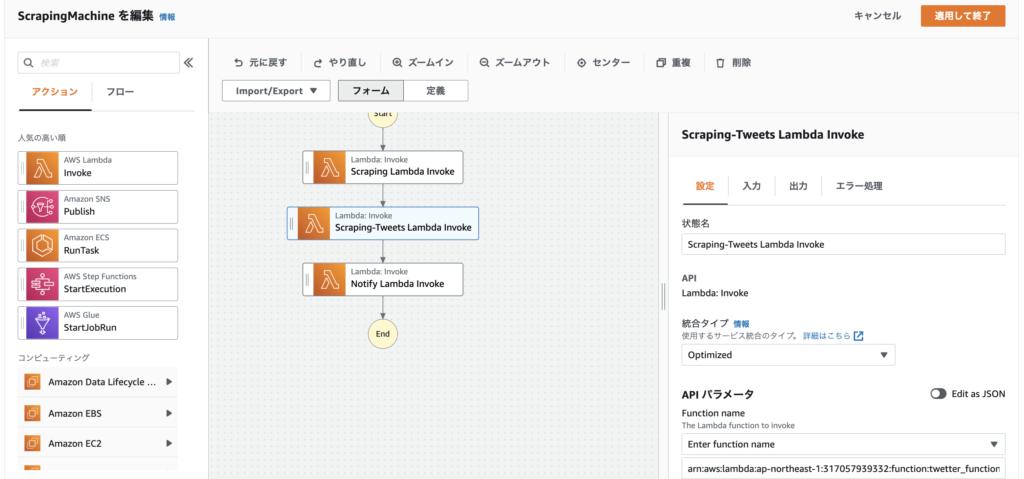Grab the drag handle of Scraping-Tweets node
Screen dimensions: 1024x479
point(293,223)
